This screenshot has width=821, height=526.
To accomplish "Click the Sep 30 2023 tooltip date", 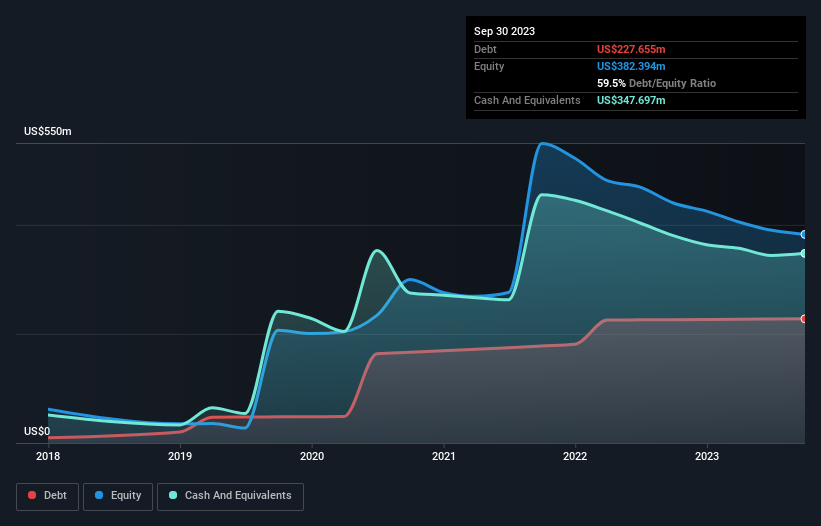I will [x=504, y=31].
